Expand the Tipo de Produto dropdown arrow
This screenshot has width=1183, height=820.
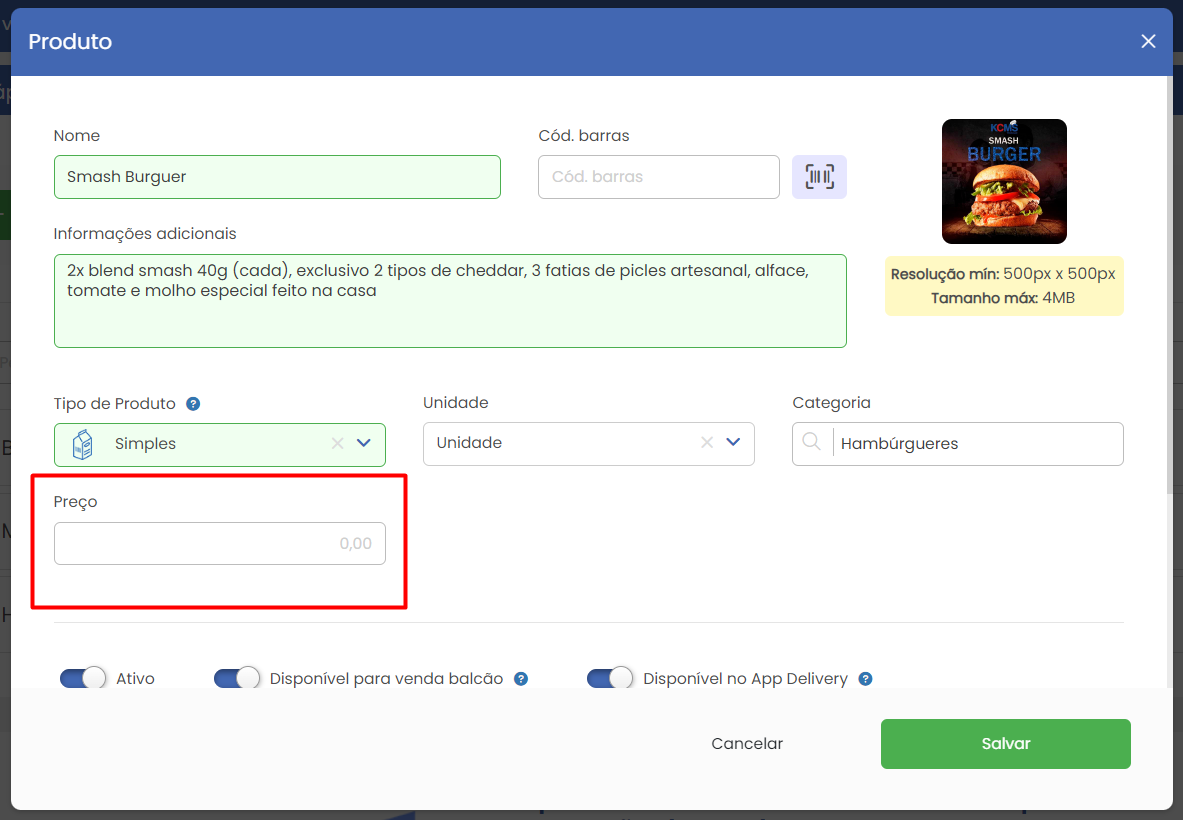pyautogui.click(x=364, y=444)
